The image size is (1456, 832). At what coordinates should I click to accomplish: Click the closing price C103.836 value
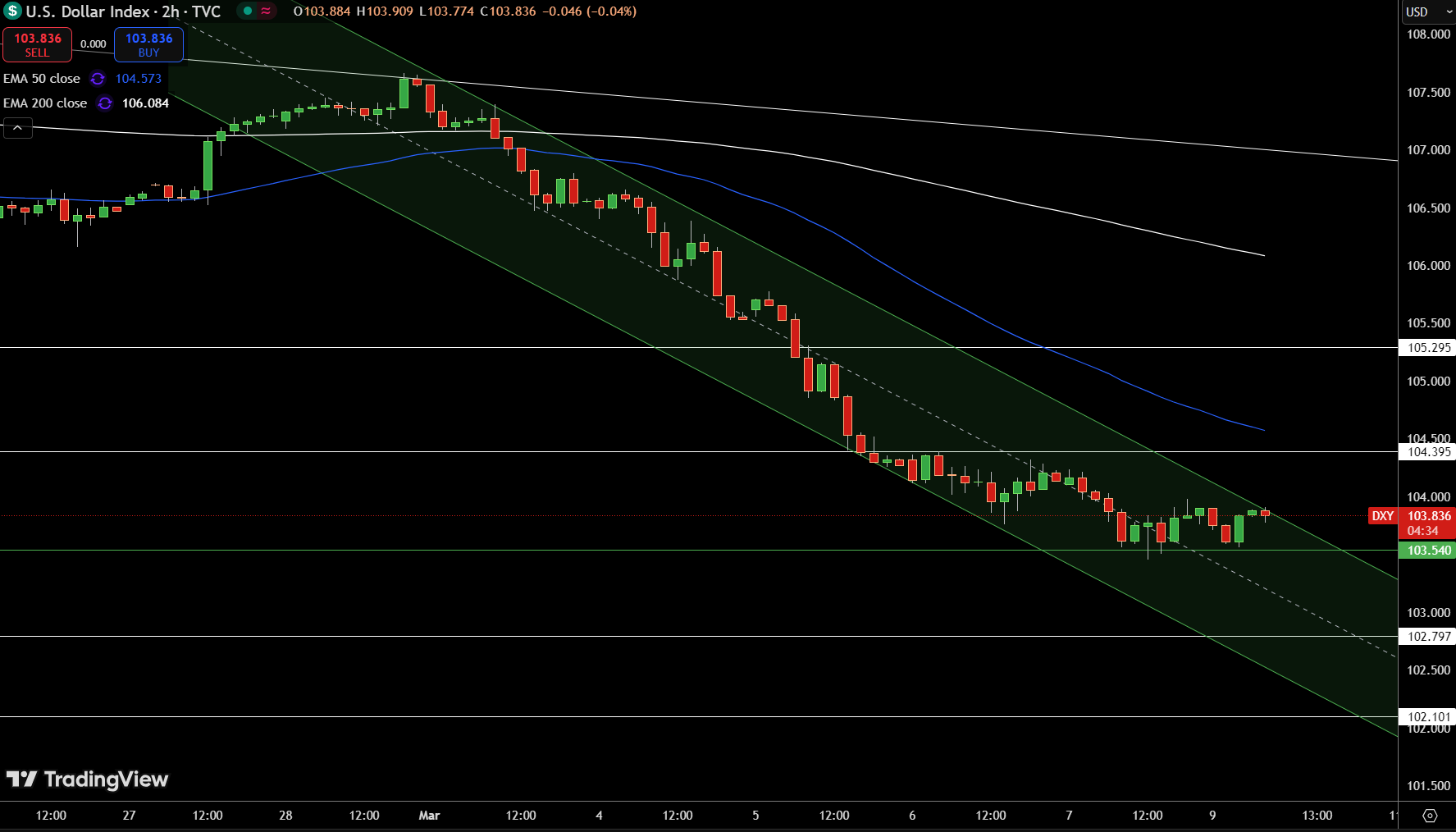pos(508,11)
